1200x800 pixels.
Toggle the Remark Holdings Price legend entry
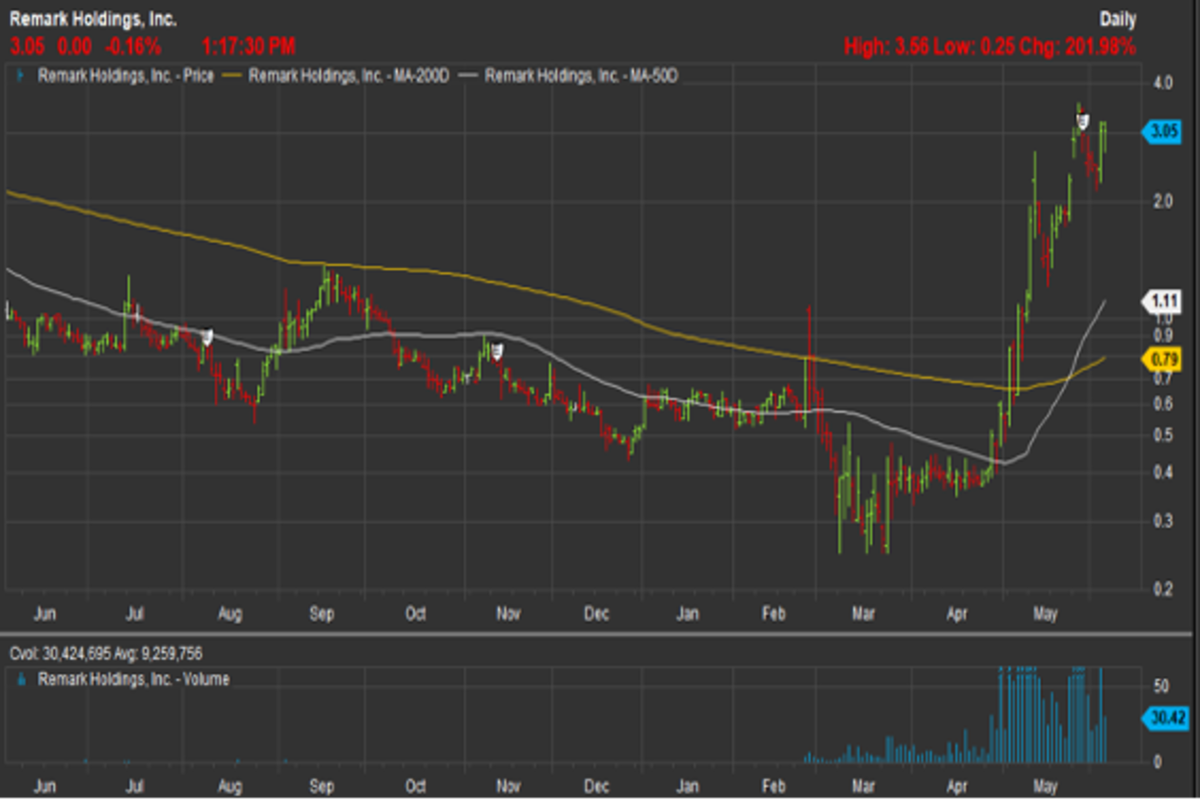(125, 75)
